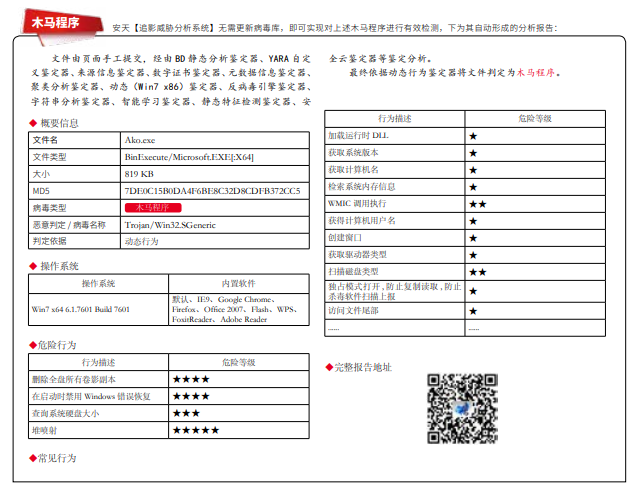Select the 危险行为 section heading
Screen dimensions: 637x488
57,345
